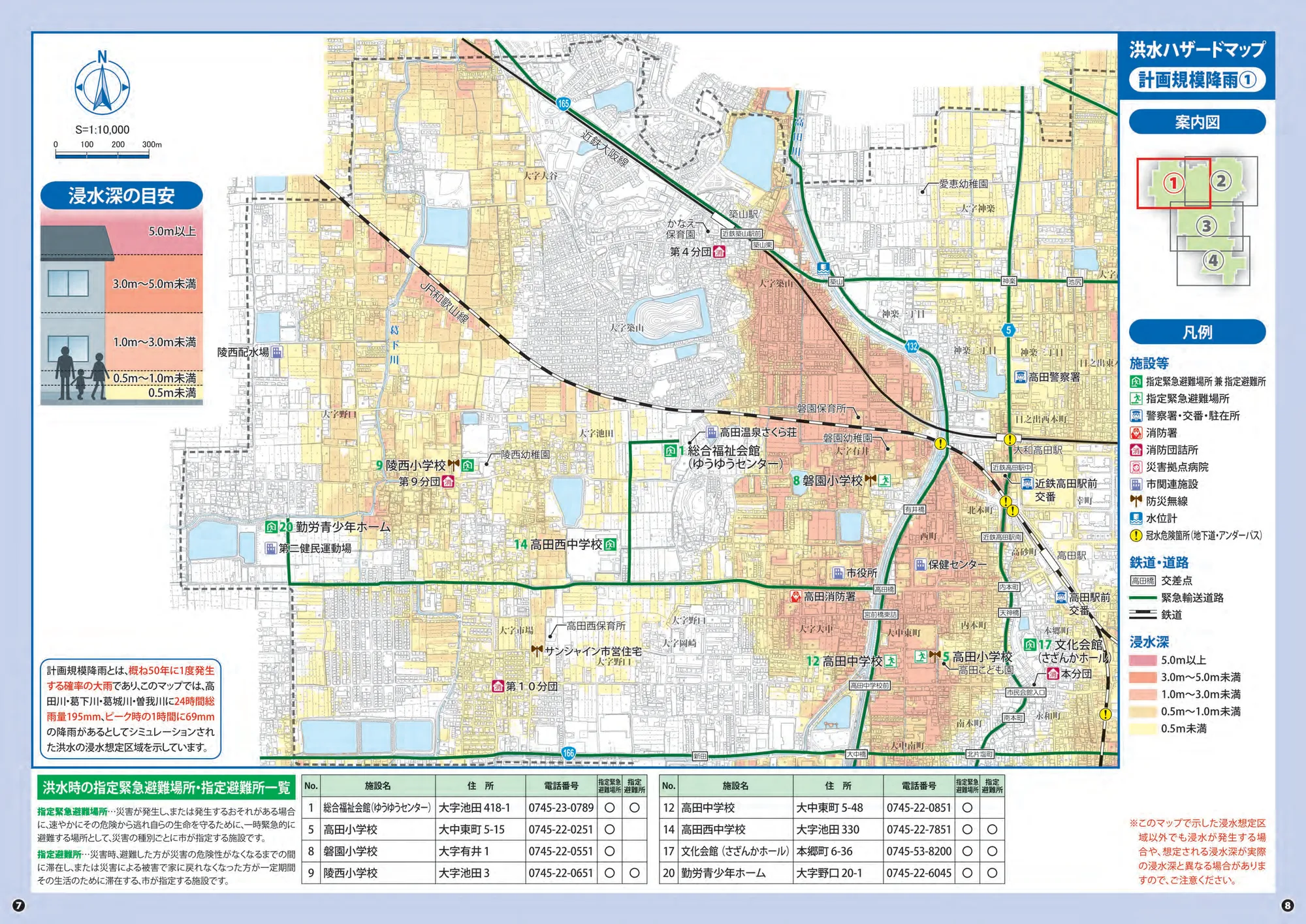Click the 築山駅 station label
Screen dimensions: 1306x924
[x=744, y=214]
